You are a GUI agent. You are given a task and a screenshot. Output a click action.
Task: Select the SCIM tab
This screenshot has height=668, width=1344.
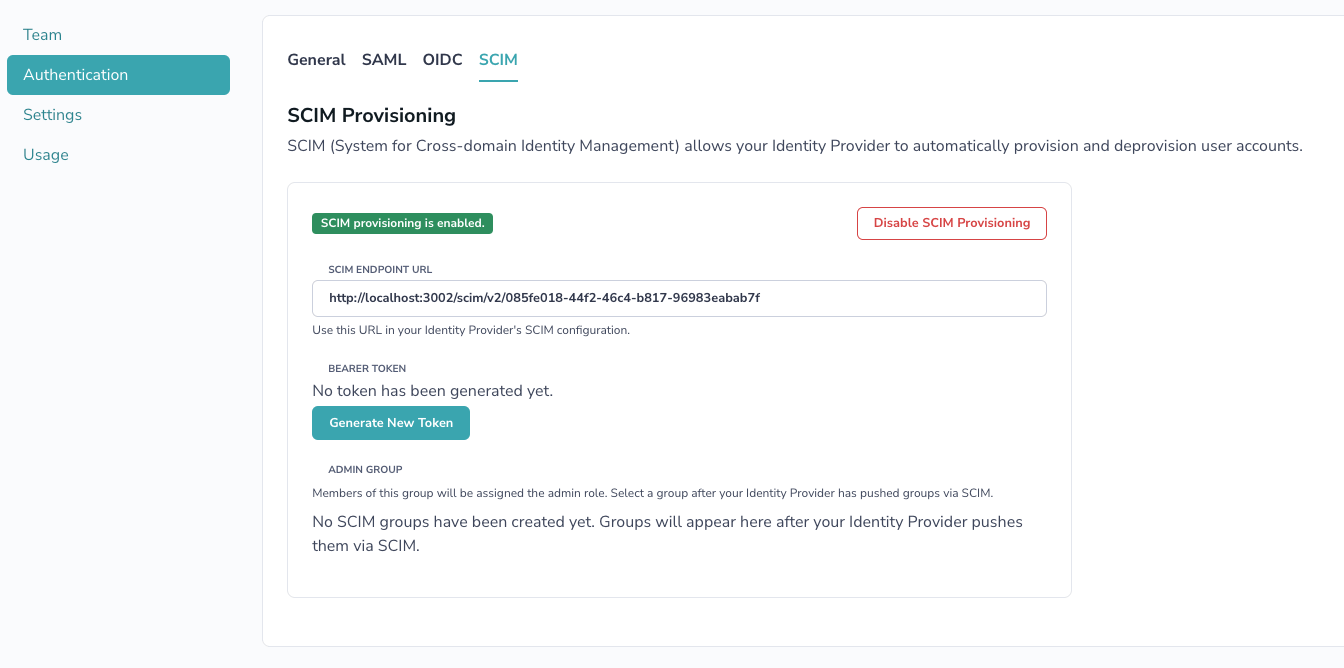(498, 59)
